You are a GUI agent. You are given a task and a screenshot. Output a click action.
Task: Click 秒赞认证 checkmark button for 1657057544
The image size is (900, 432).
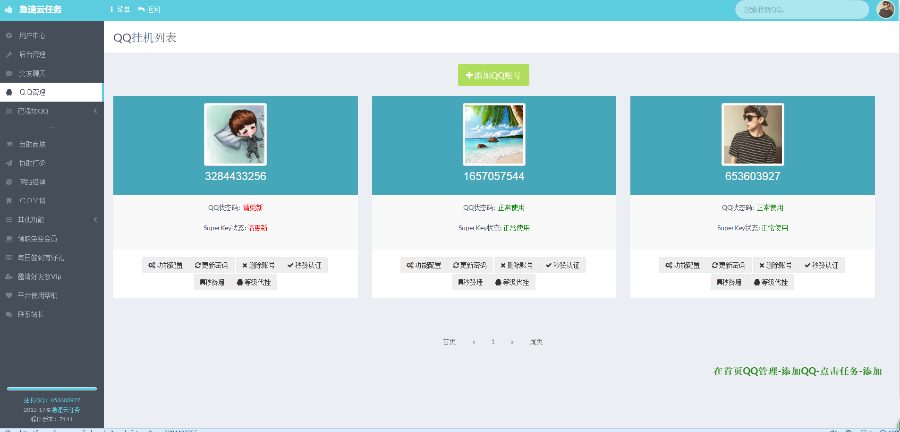point(563,265)
